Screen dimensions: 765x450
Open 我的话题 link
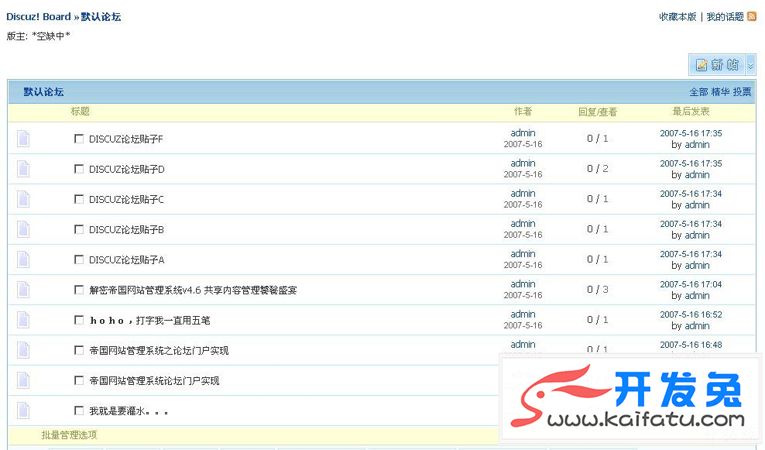pyautogui.click(x=725, y=17)
